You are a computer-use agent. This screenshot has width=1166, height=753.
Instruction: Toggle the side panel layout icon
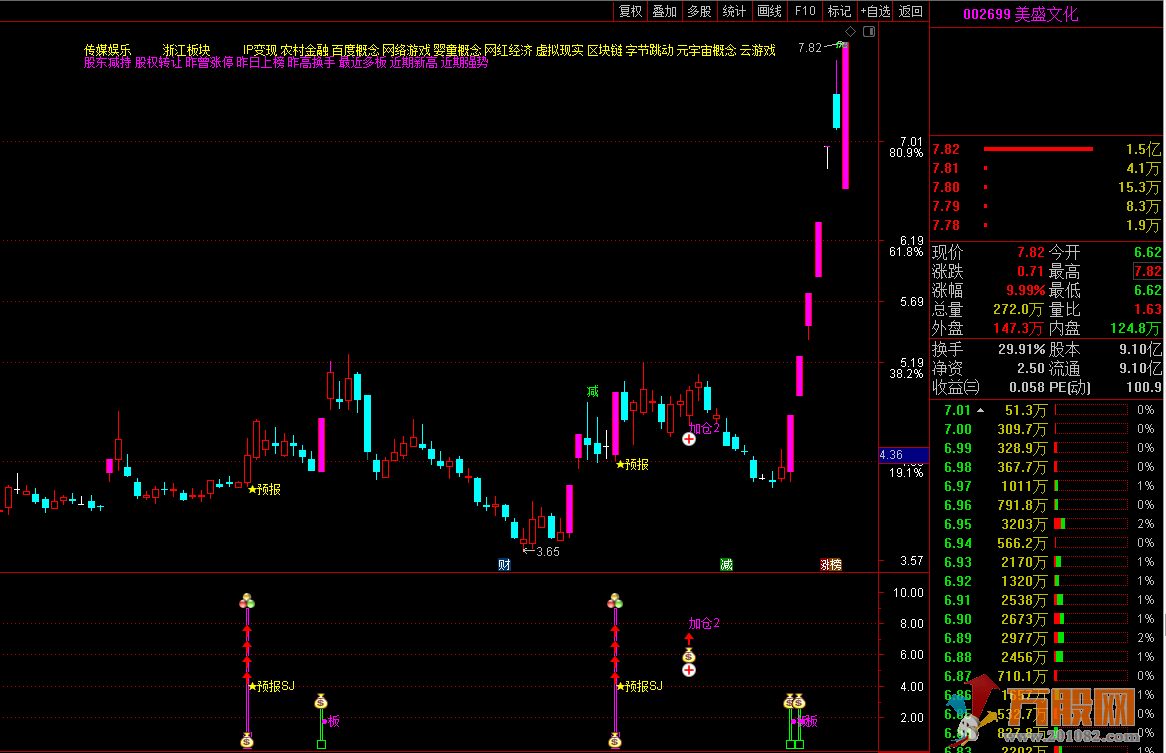(x=867, y=32)
